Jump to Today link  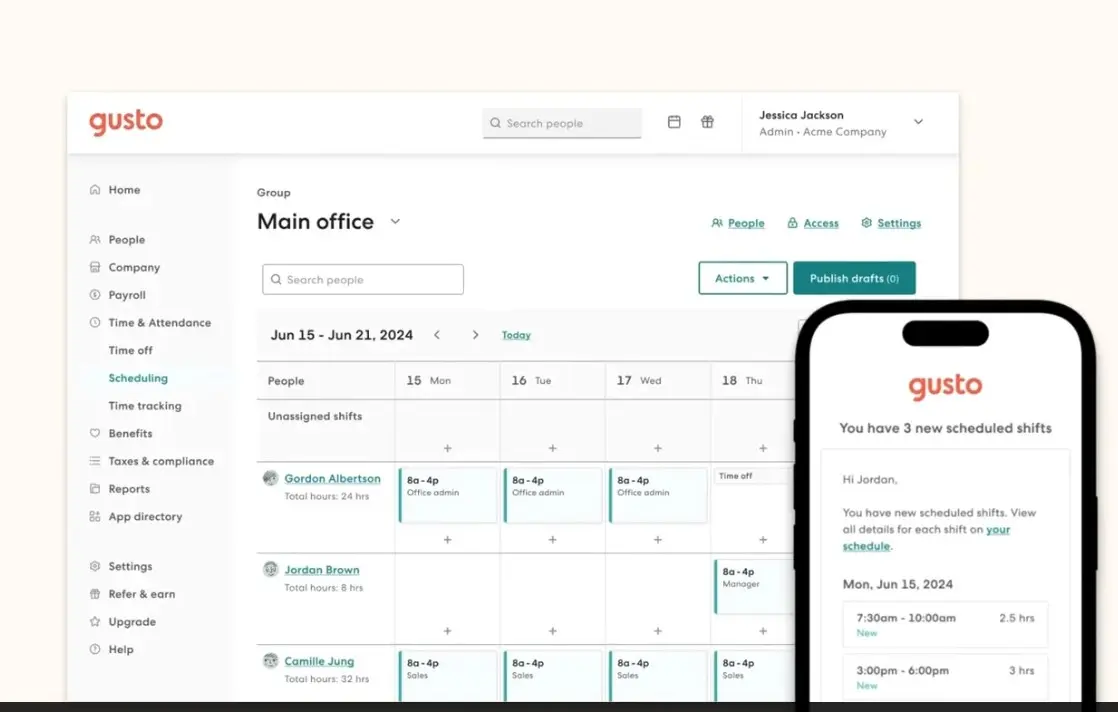coord(516,335)
